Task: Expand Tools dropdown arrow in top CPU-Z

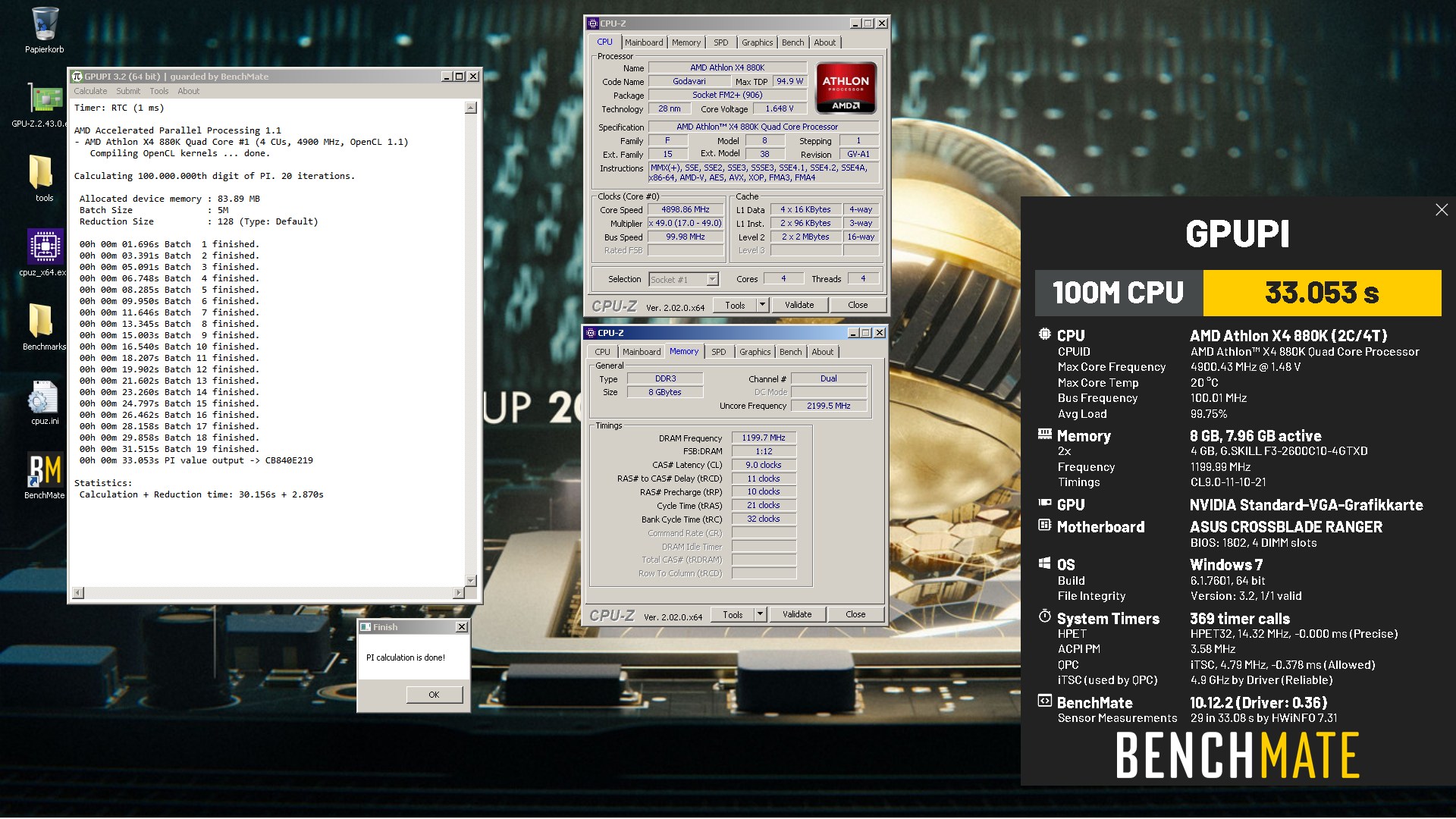Action: point(762,305)
